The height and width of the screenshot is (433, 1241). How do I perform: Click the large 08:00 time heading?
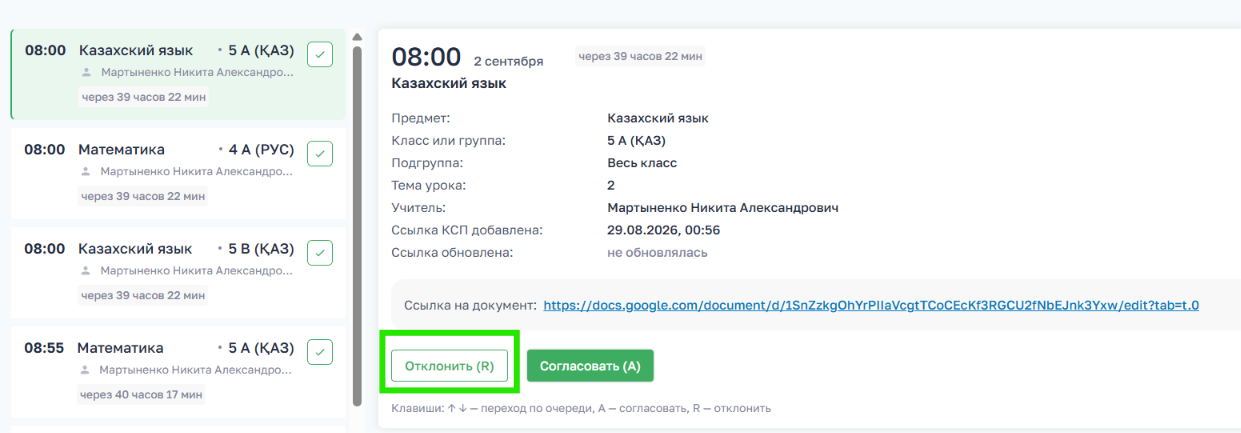426,57
